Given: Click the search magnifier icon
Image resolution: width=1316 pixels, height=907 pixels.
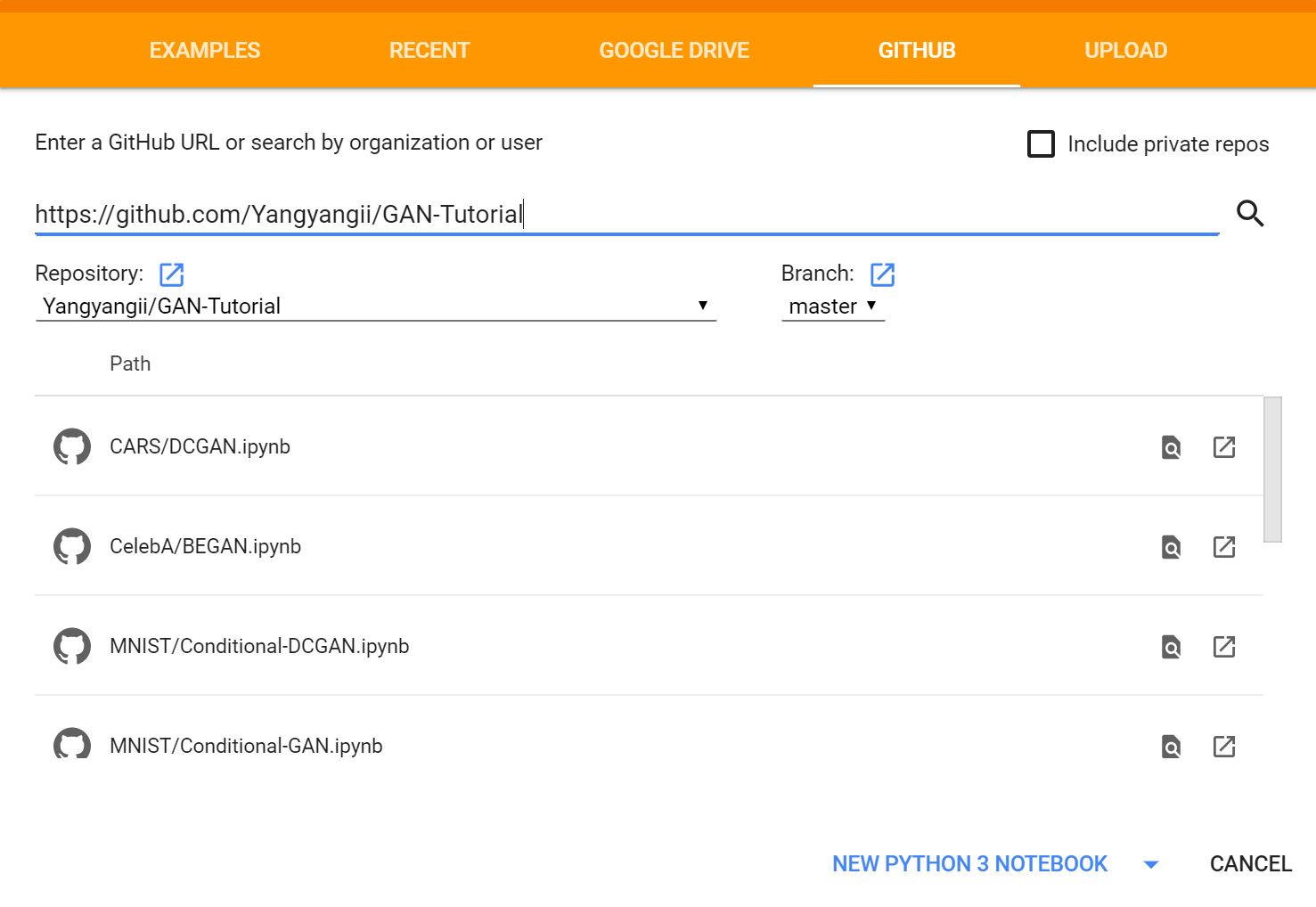Looking at the screenshot, I should point(1250,214).
